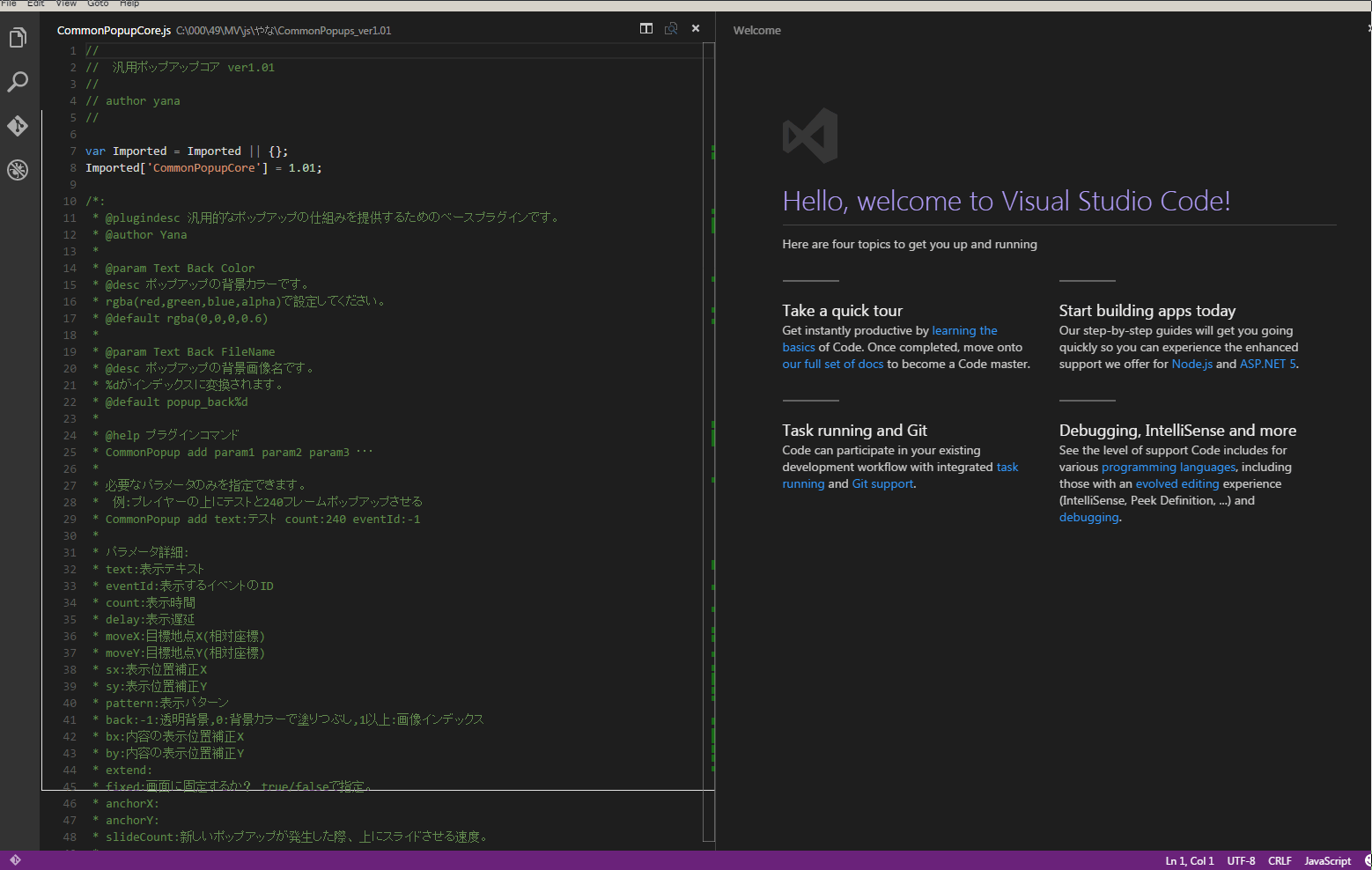Open the Edit menu
Viewport: 1372px width, 870px height.
36,4
